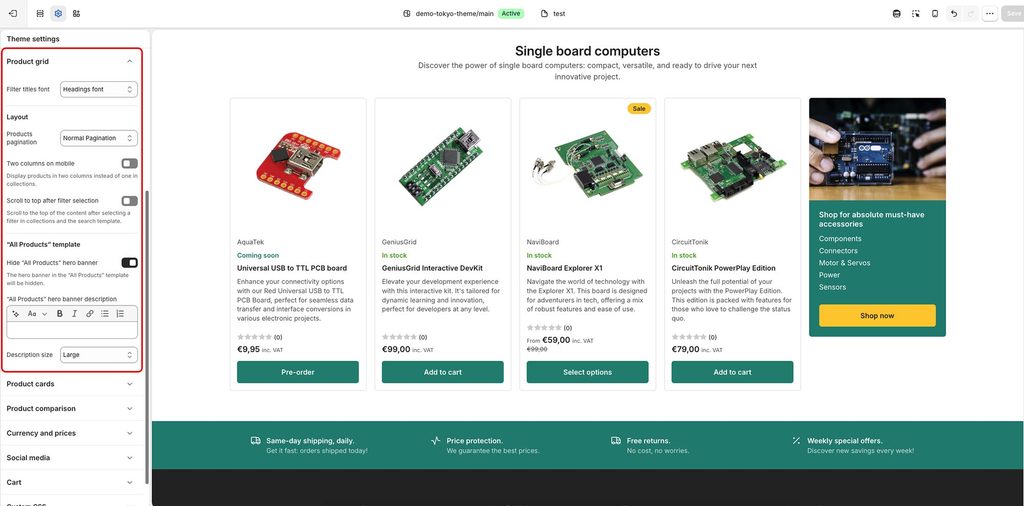The width and height of the screenshot is (1024, 506).
Task: Click inside the hero banner description text box
Action: click(x=72, y=330)
